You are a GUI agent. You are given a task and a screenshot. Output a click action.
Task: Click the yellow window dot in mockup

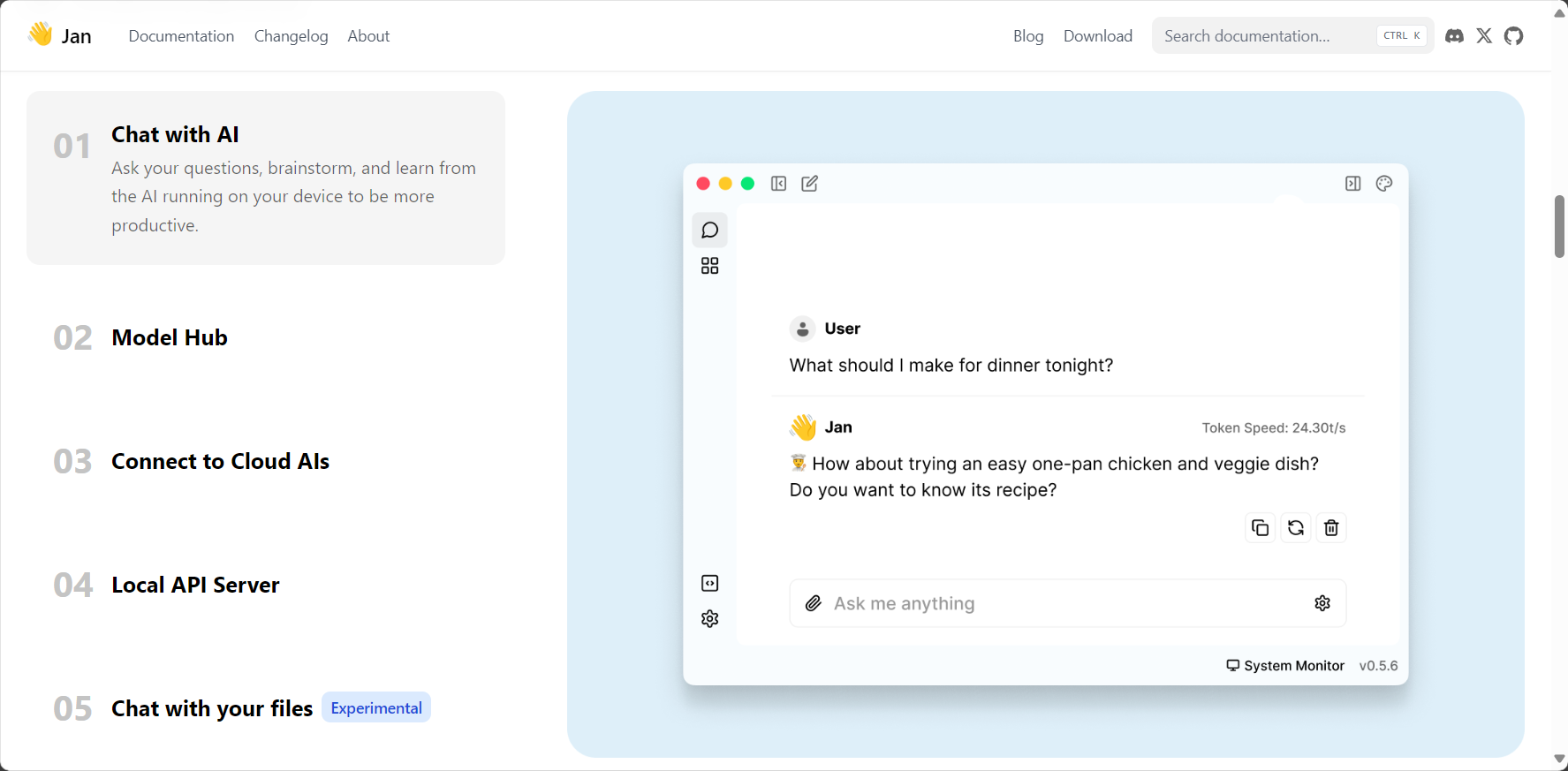point(725,184)
